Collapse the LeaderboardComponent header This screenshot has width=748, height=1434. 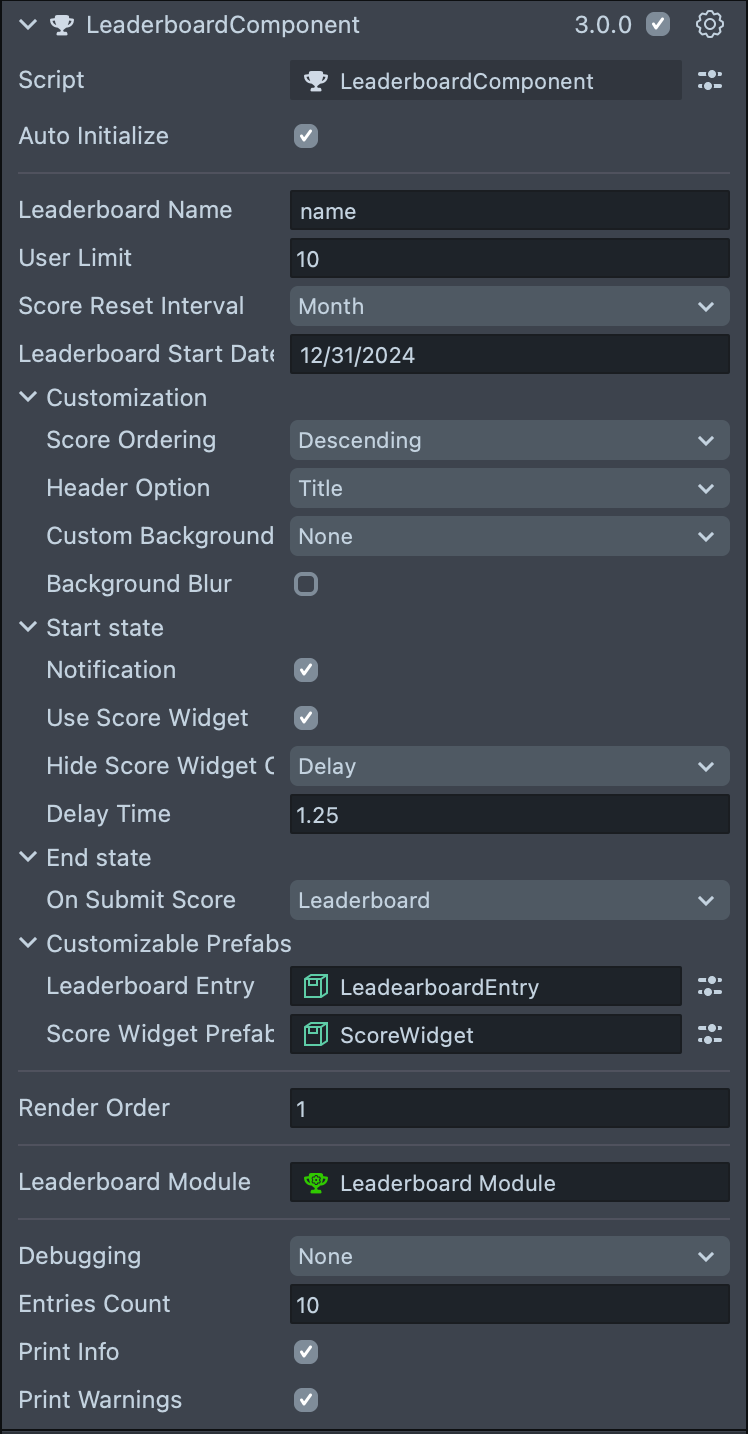pyautogui.click(x=27, y=25)
